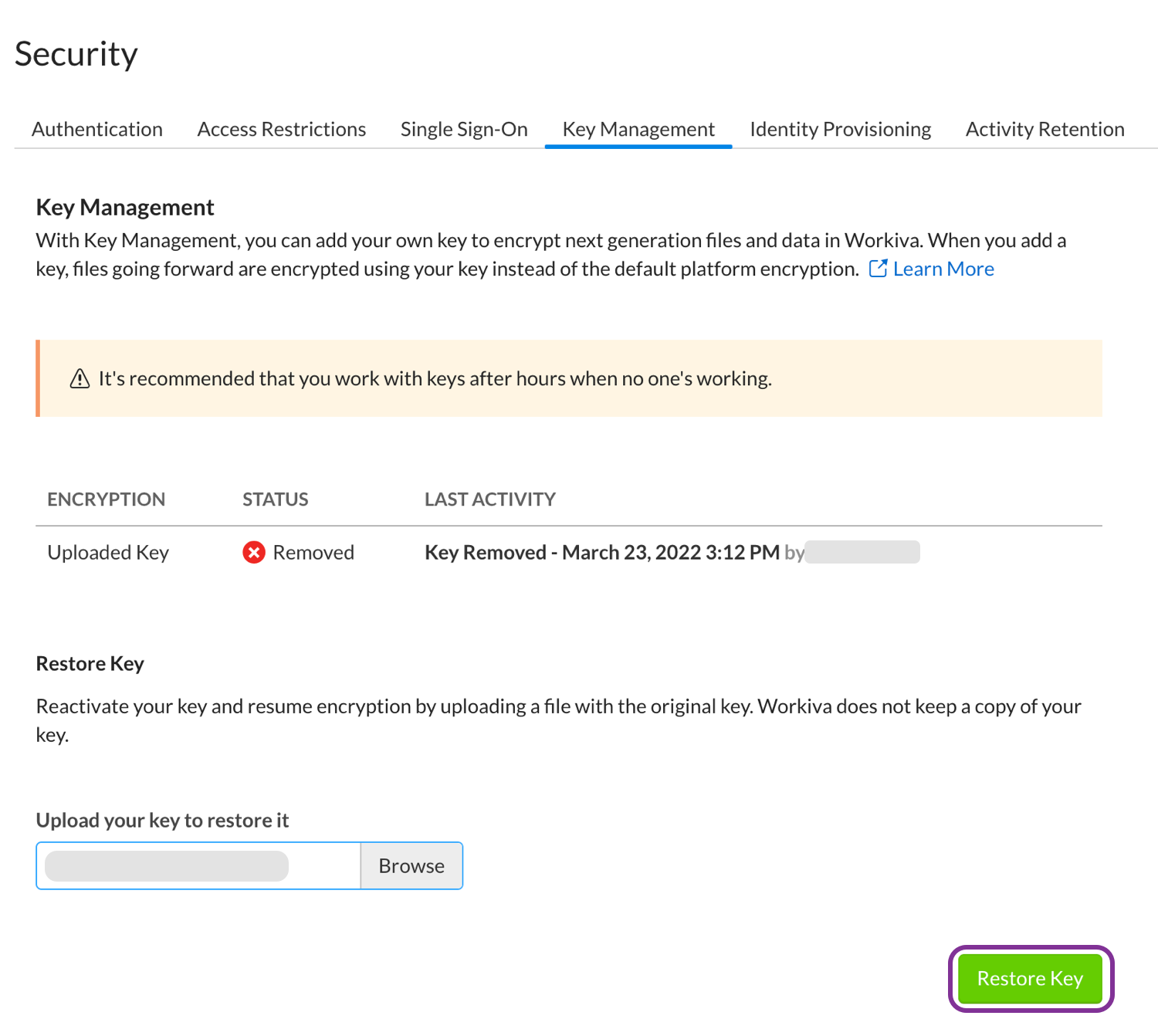Click the Browse button to choose key file

coord(411,866)
